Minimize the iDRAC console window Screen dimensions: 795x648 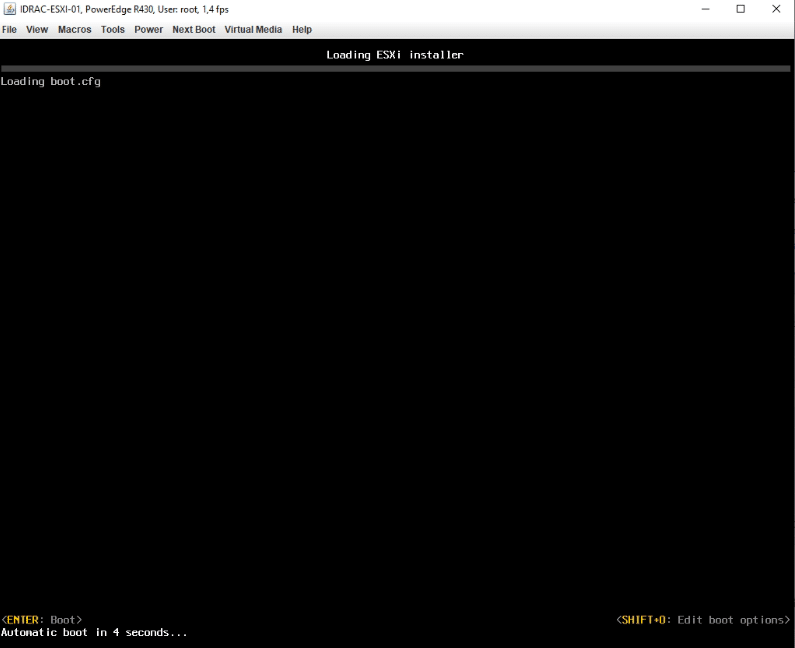point(706,9)
